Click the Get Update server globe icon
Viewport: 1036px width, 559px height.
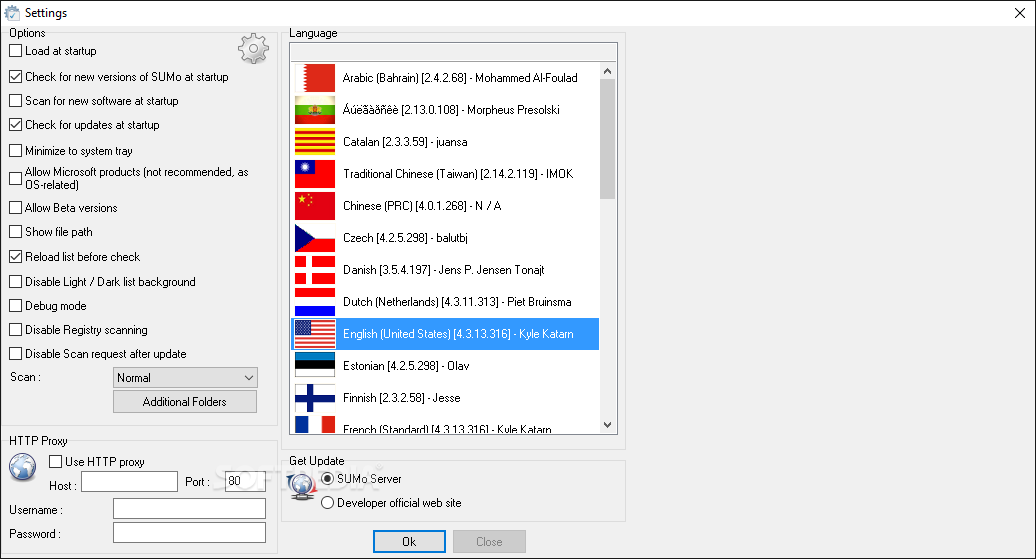point(301,486)
